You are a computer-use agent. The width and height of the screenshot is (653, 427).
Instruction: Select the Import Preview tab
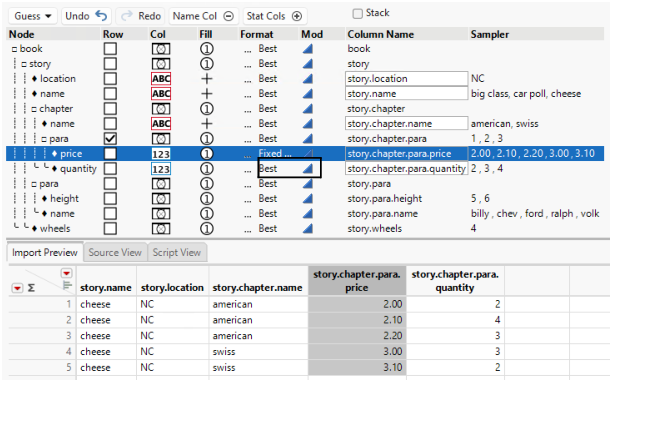point(45,253)
